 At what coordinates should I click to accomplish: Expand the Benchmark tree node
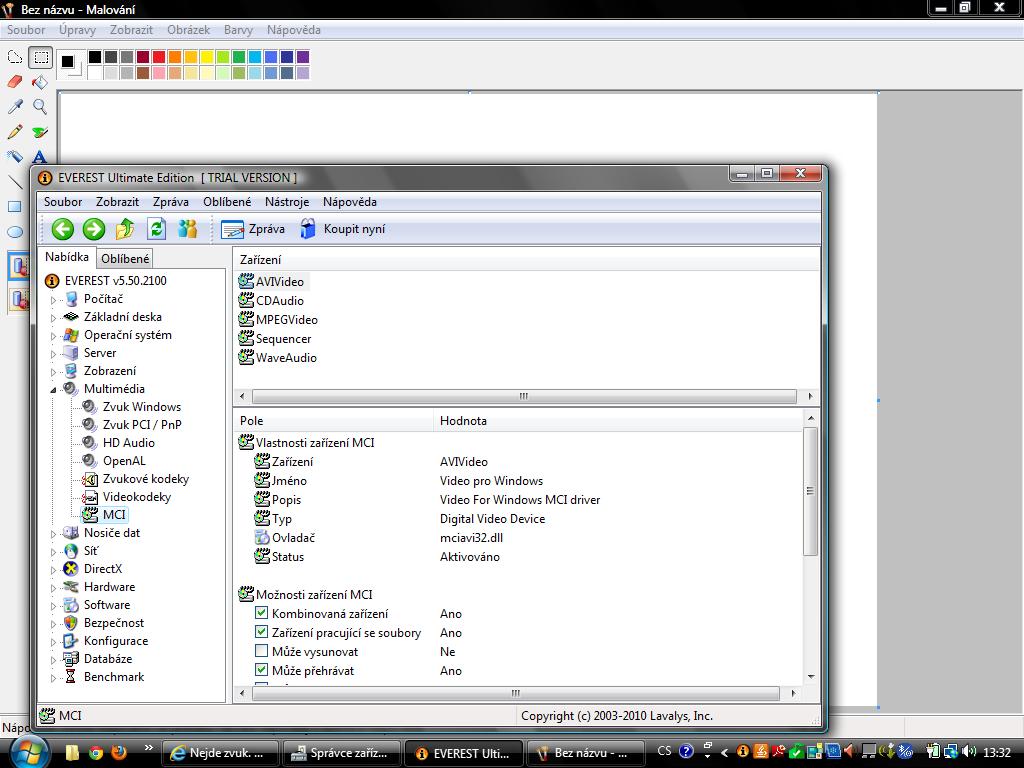coord(54,678)
